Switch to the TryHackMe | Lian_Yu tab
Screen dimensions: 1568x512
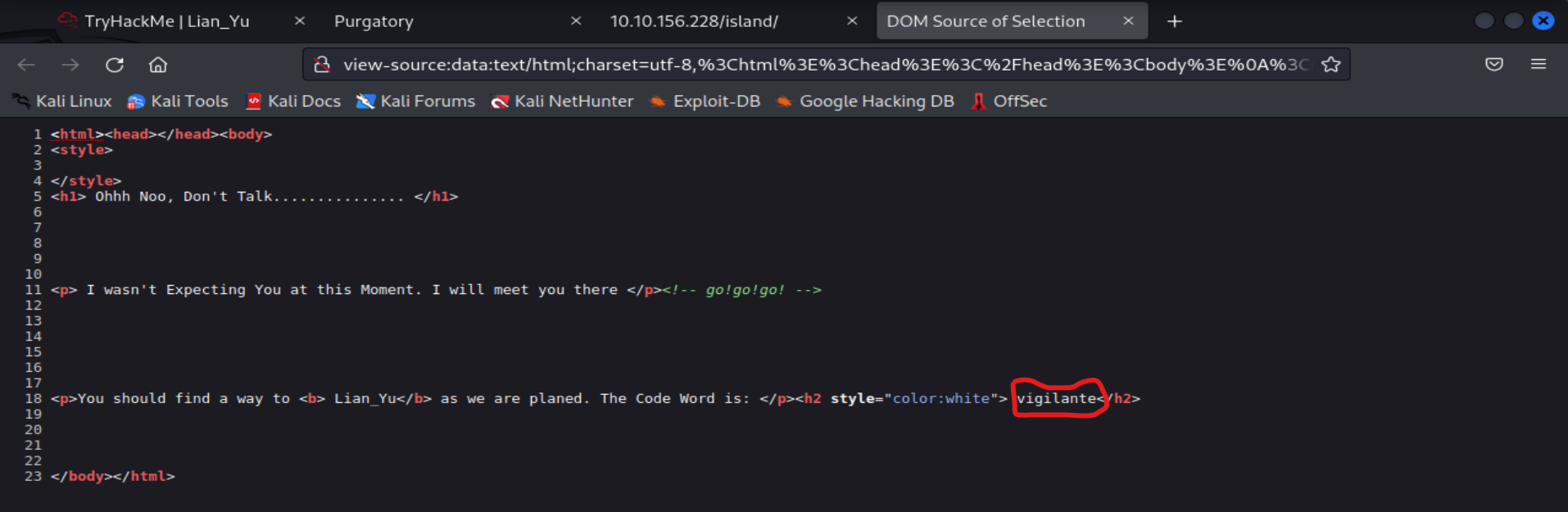click(x=167, y=21)
